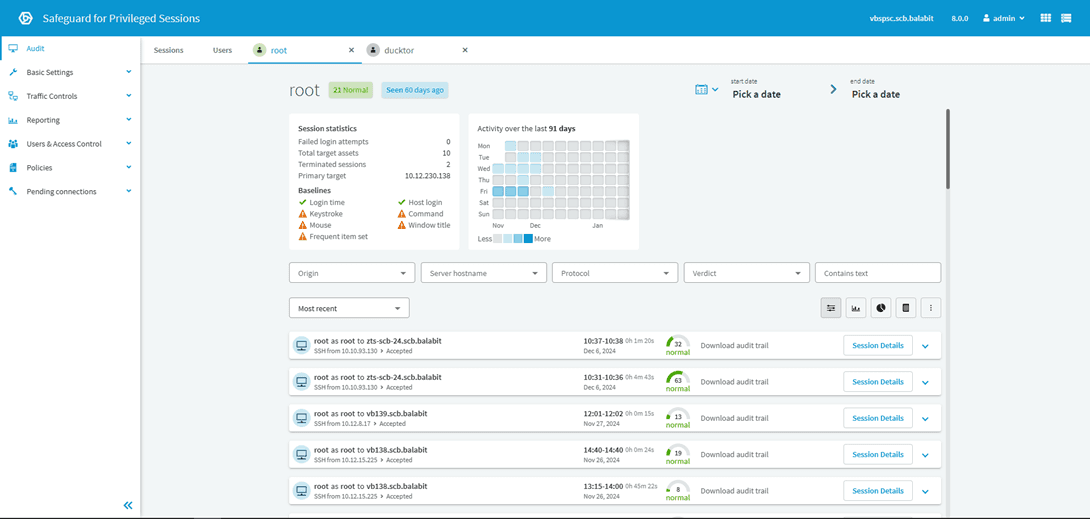The height and width of the screenshot is (519, 1090).
Task: Switch to the Users tab
Action: click(x=222, y=50)
